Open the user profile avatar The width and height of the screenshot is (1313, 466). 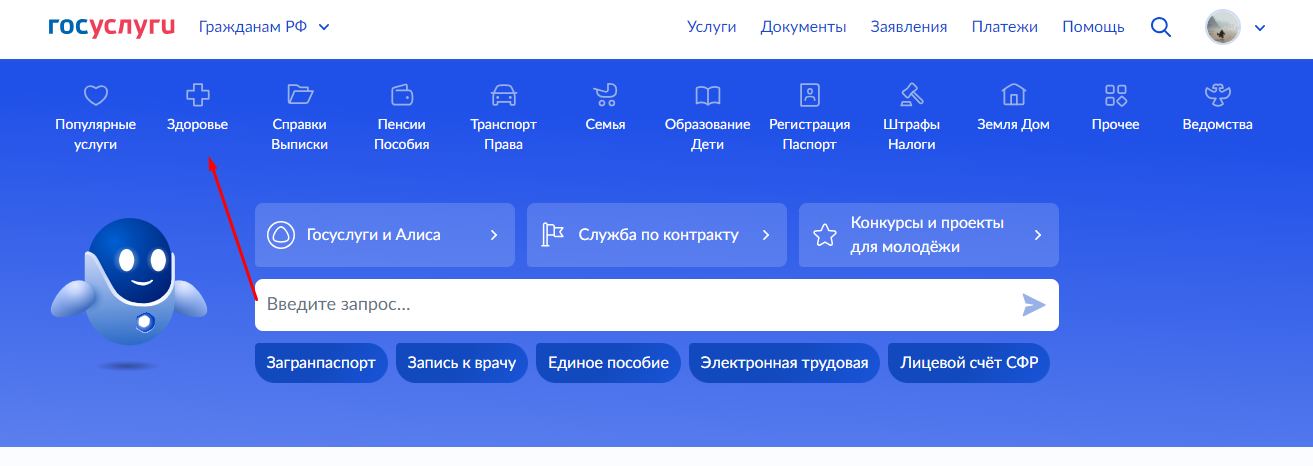click(1223, 27)
